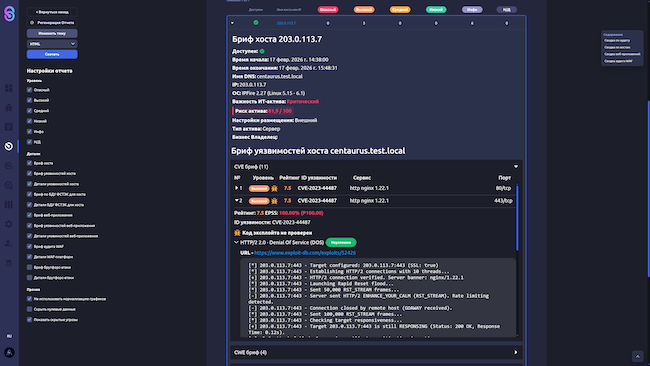Open the bug icon section in sidebar
Image resolution: width=650 pixels, height=366 pixels.
tap(9, 107)
